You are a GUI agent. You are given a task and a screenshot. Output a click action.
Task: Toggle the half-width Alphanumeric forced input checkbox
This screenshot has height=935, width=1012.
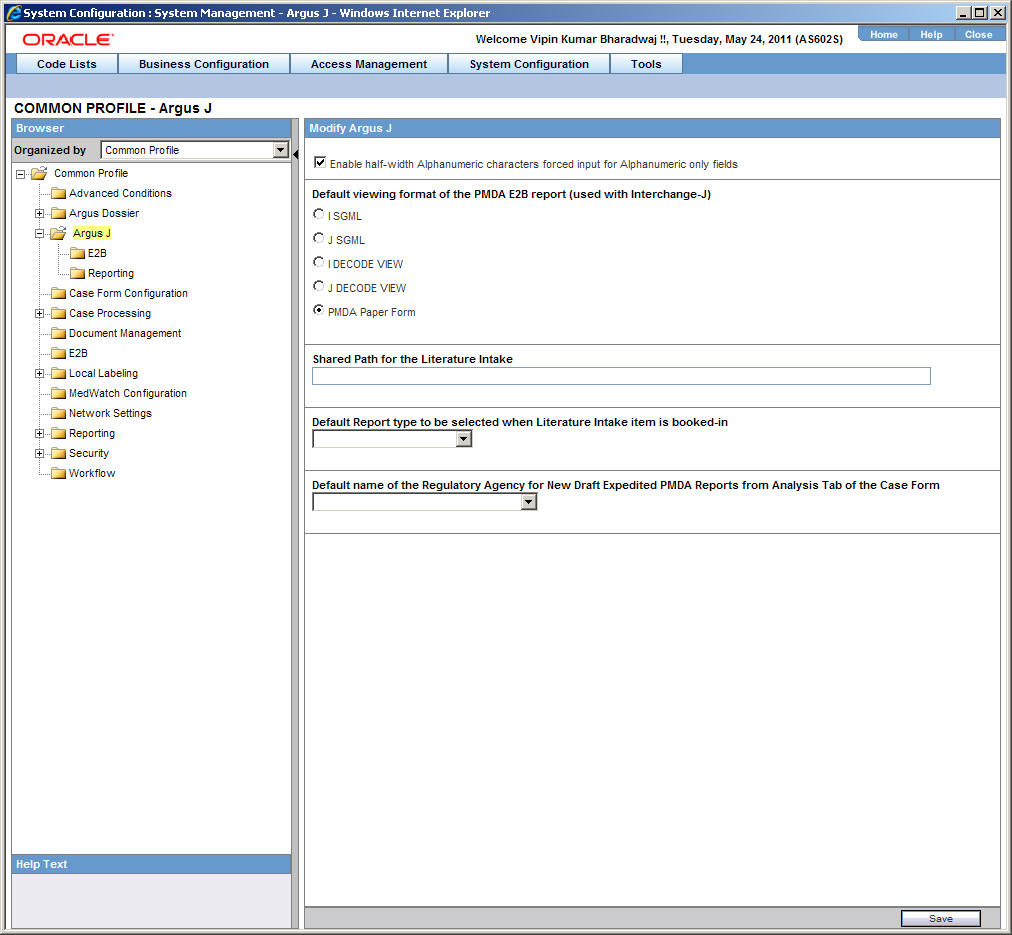(x=319, y=162)
